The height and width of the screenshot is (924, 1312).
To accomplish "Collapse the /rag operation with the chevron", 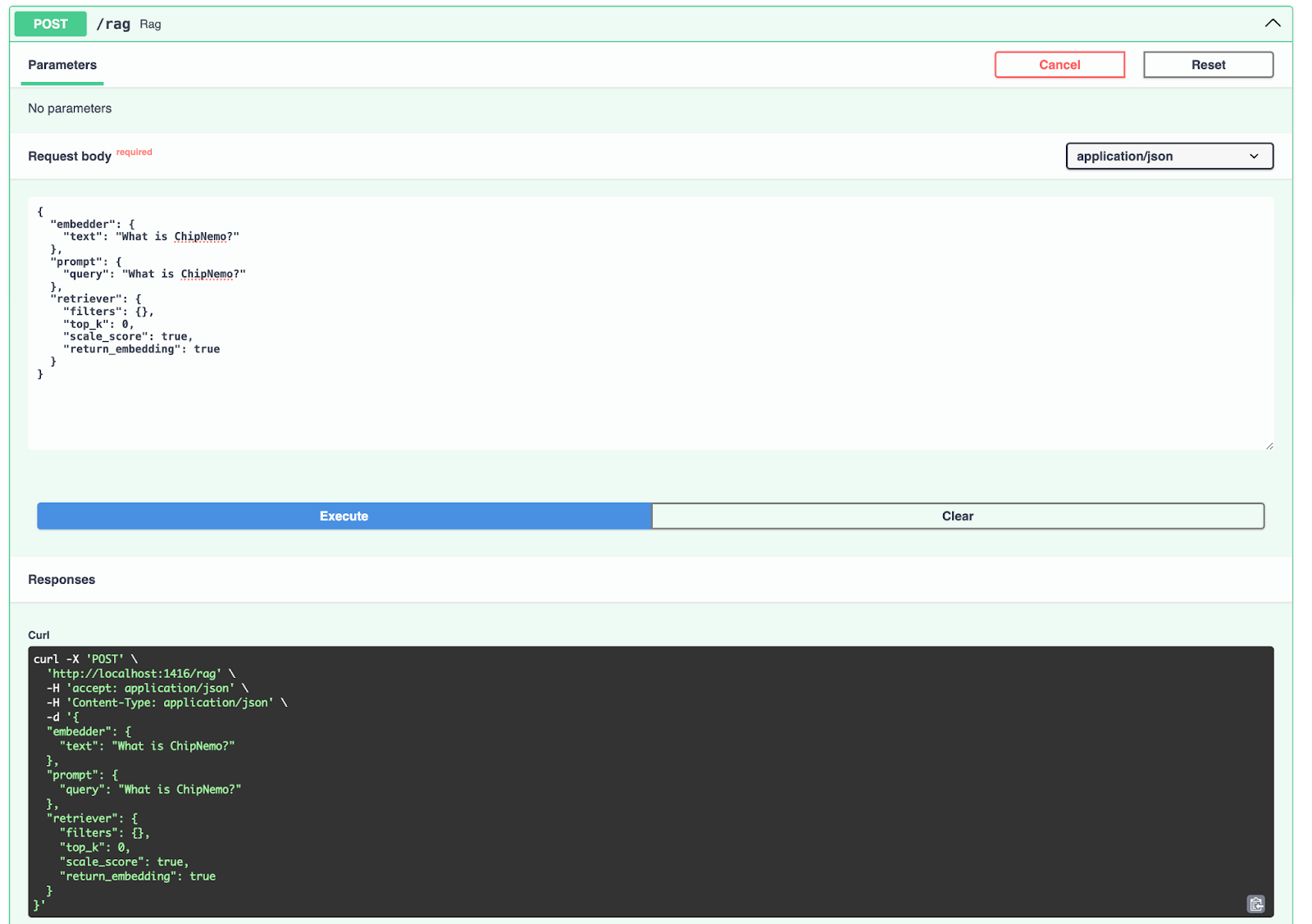I will 1272,24.
